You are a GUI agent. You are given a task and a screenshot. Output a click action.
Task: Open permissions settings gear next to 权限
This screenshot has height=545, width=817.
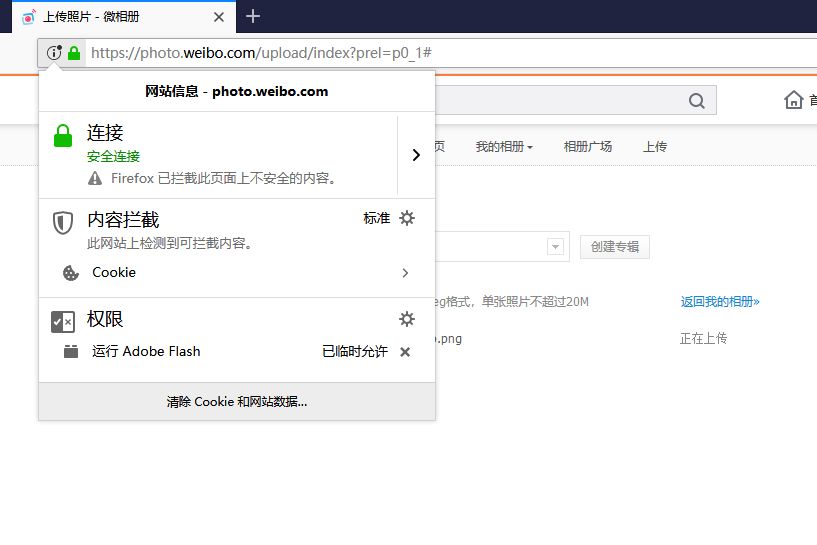[407, 319]
